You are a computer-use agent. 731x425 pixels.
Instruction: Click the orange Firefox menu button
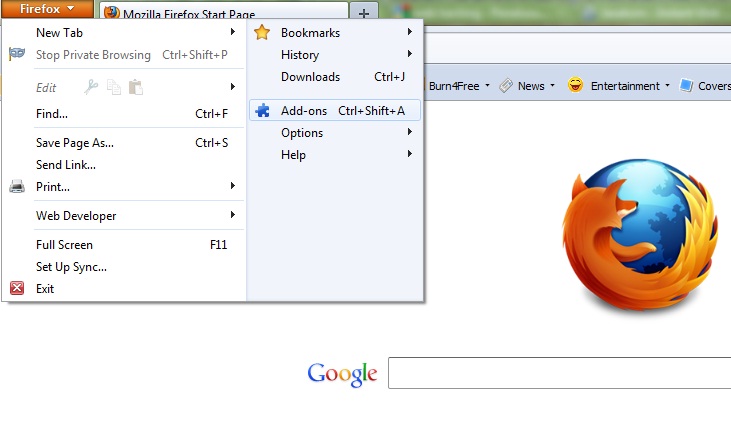[x=47, y=9]
